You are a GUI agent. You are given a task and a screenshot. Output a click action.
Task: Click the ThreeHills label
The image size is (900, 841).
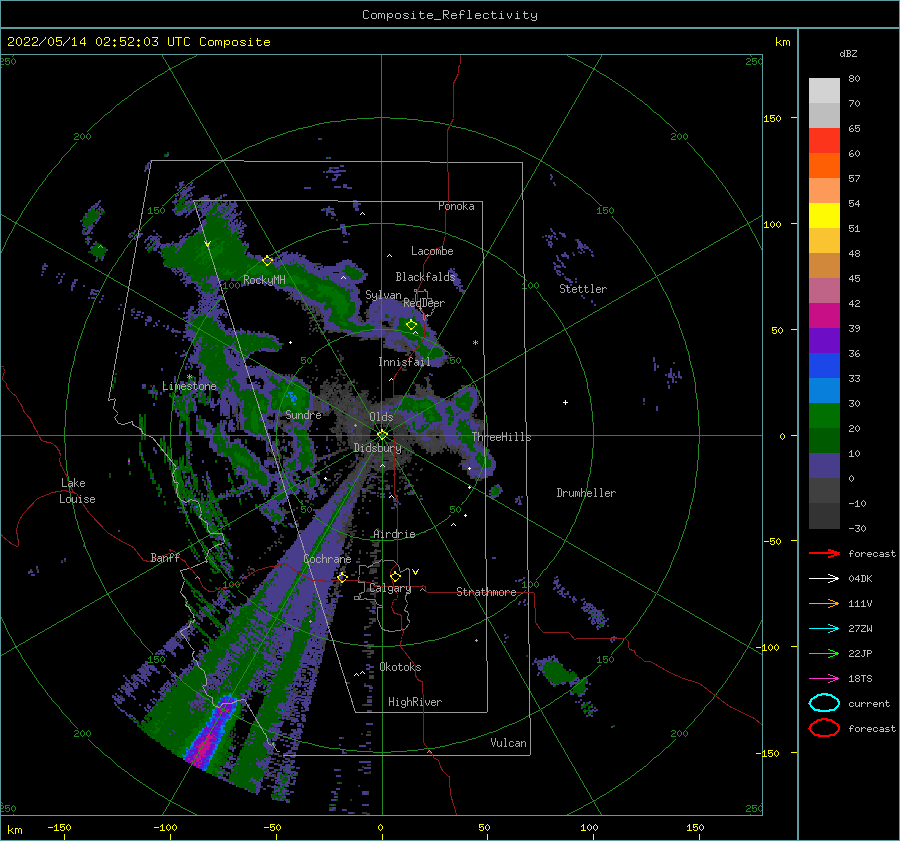(x=501, y=437)
